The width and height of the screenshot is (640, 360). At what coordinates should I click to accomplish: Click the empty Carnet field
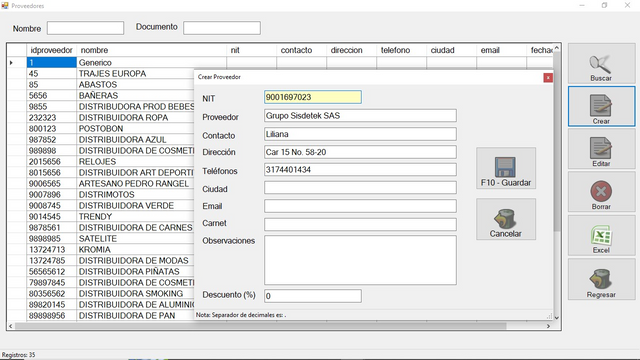360,224
